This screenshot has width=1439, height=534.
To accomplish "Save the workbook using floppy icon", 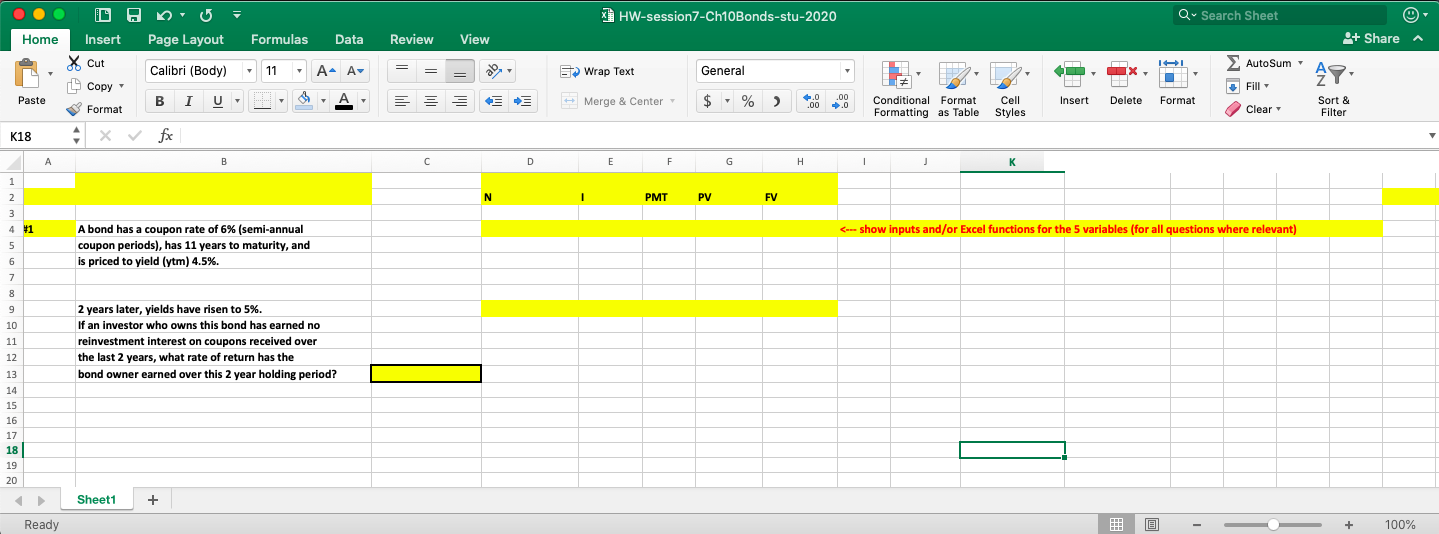I will [133, 16].
